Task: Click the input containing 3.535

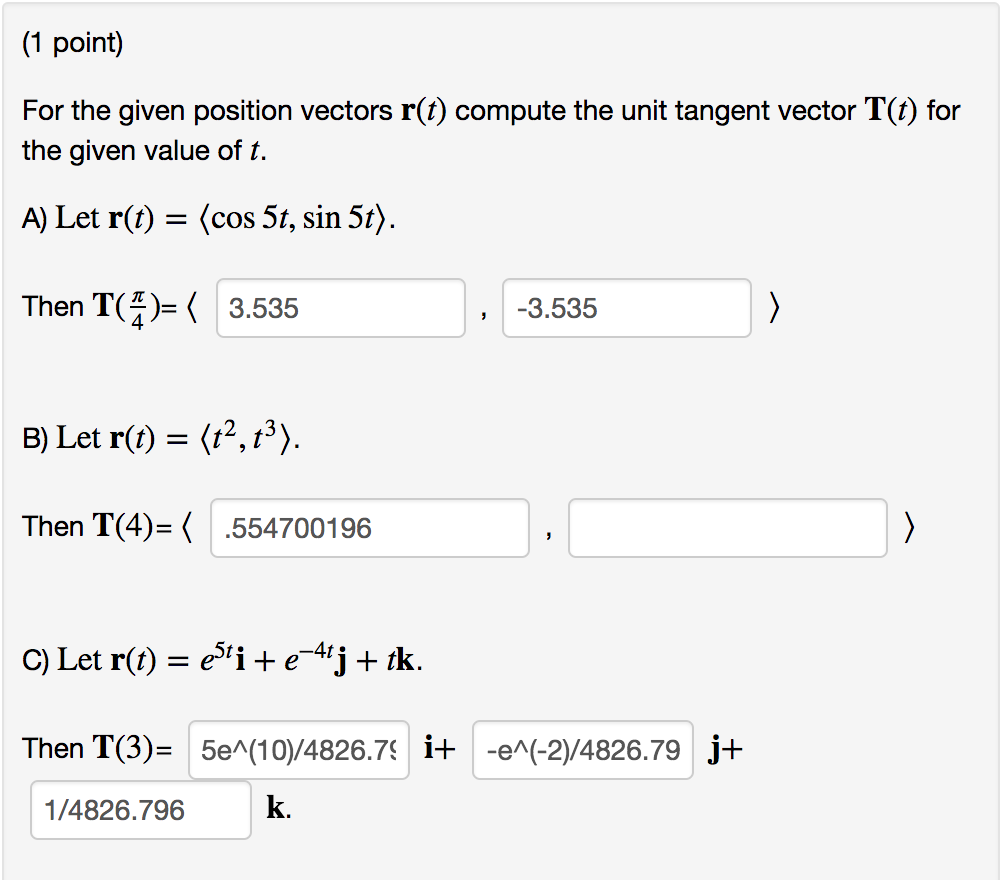Action: click(340, 308)
